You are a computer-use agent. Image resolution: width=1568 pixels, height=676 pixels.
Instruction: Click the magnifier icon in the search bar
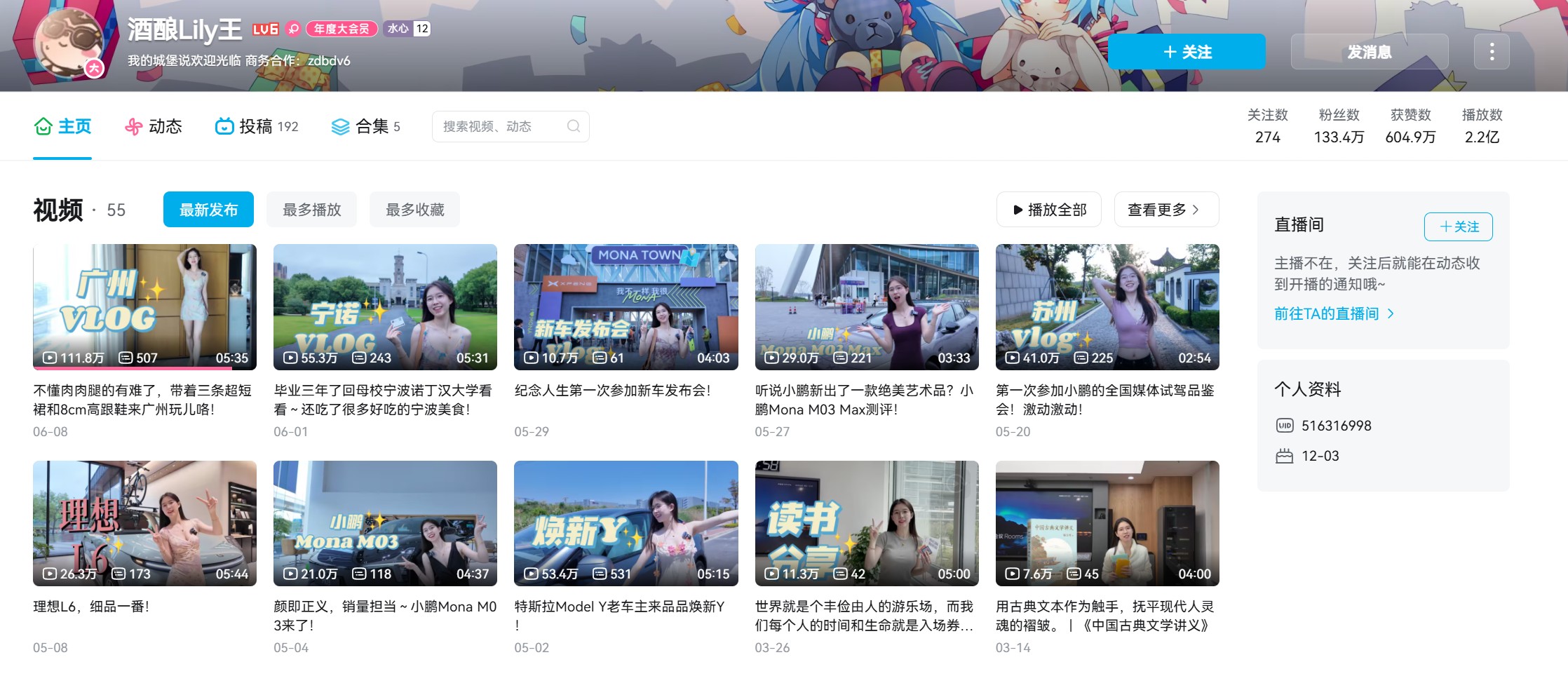click(x=574, y=126)
